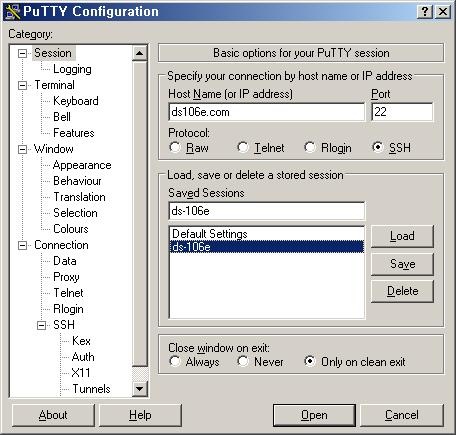456x435 pixels.
Task: Collapse the Window tree node
Action: 22,149
